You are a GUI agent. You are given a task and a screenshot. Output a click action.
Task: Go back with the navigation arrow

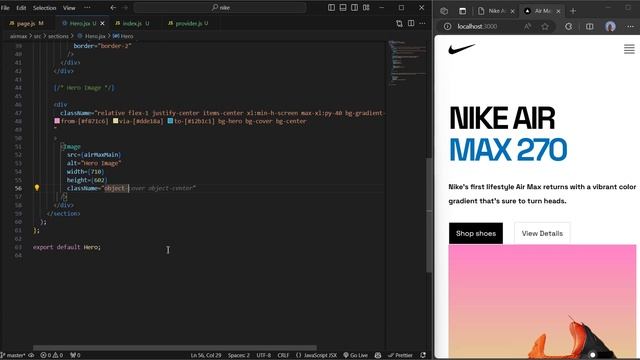tap(113, 8)
